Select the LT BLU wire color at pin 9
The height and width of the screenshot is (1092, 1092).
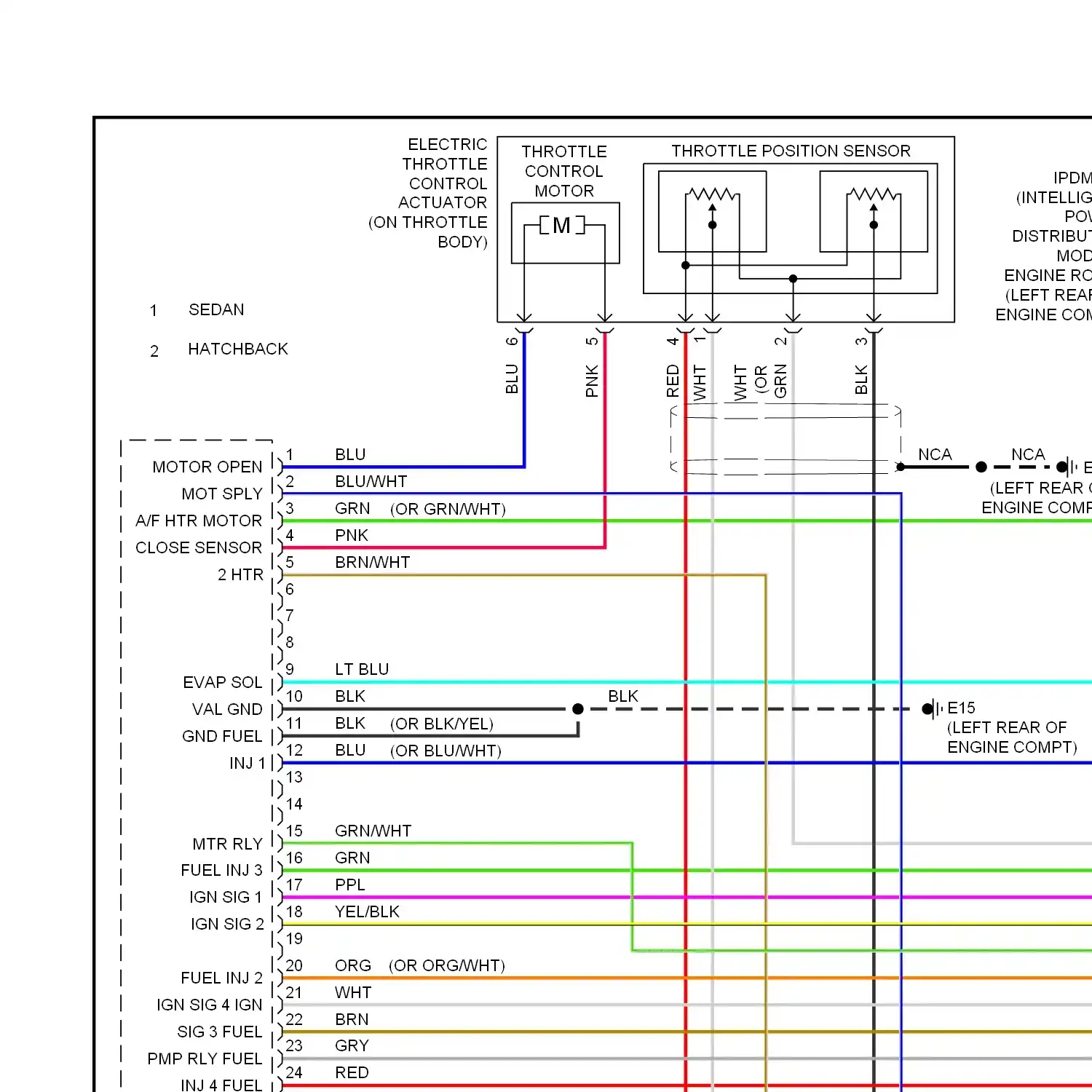coord(362,669)
